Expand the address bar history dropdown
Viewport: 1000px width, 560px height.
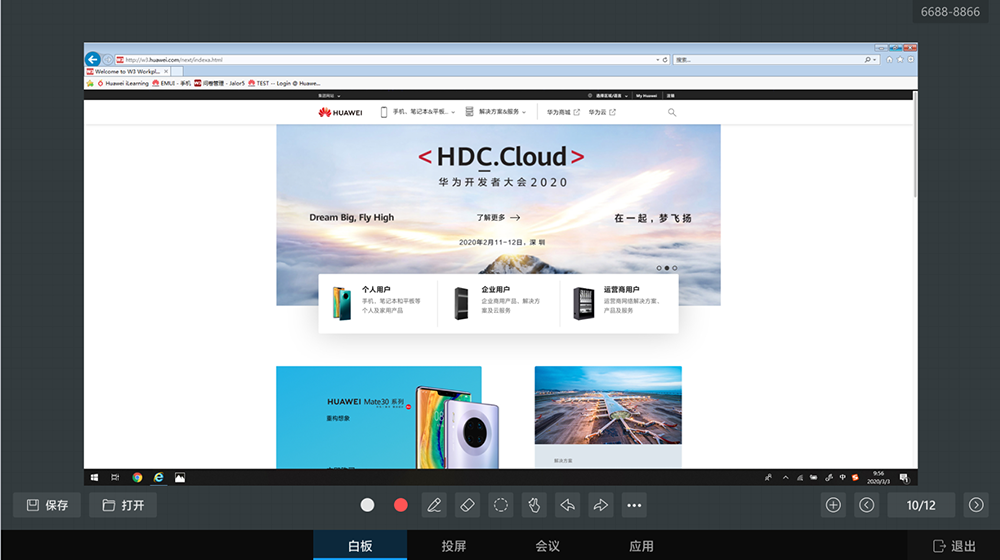tap(658, 59)
